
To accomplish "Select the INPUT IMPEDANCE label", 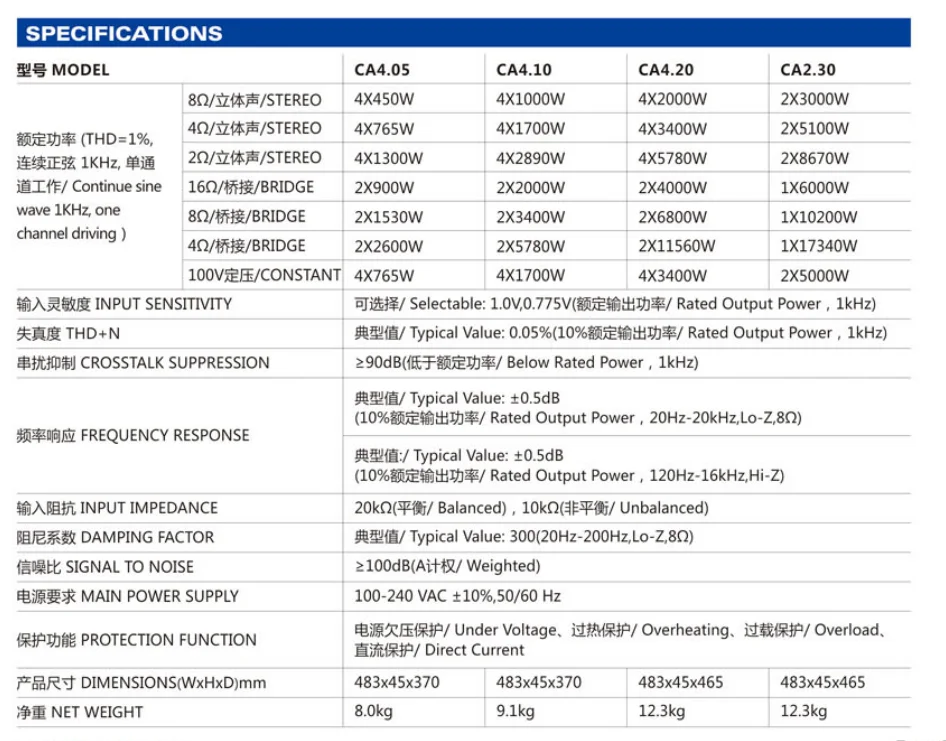I will point(117,508).
